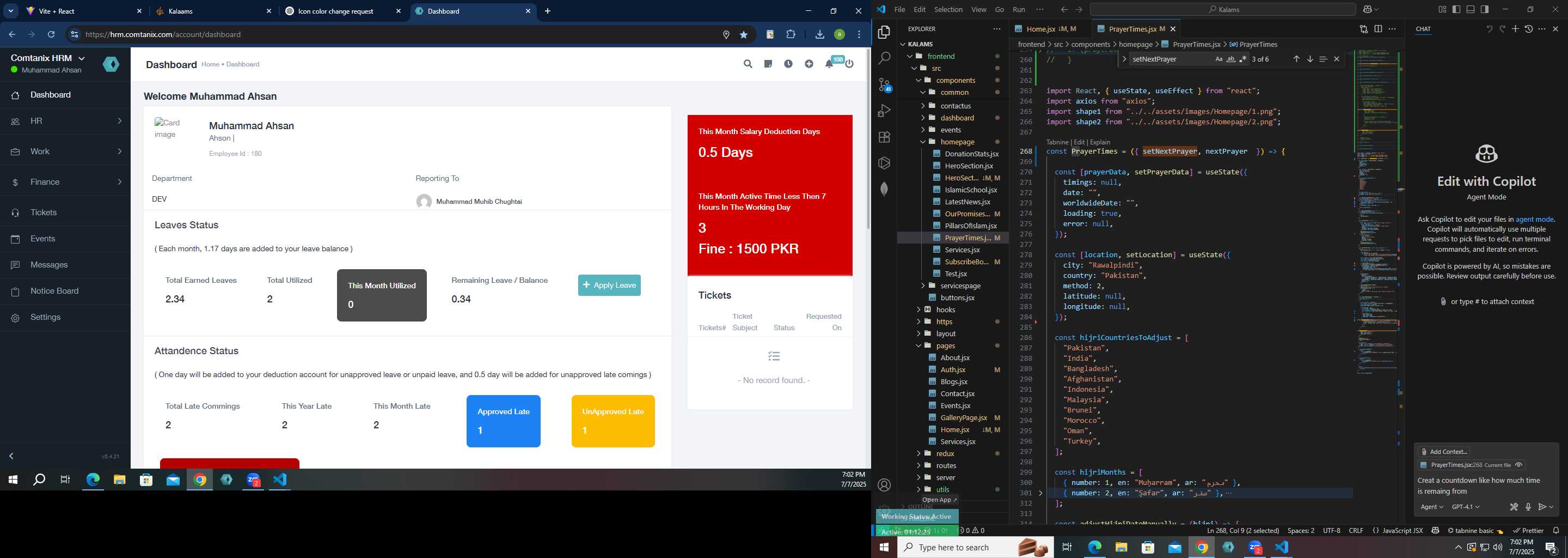Open Source Control view in VS Code activity bar
Viewport: 1568px width, 558px height.
tap(884, 84)
